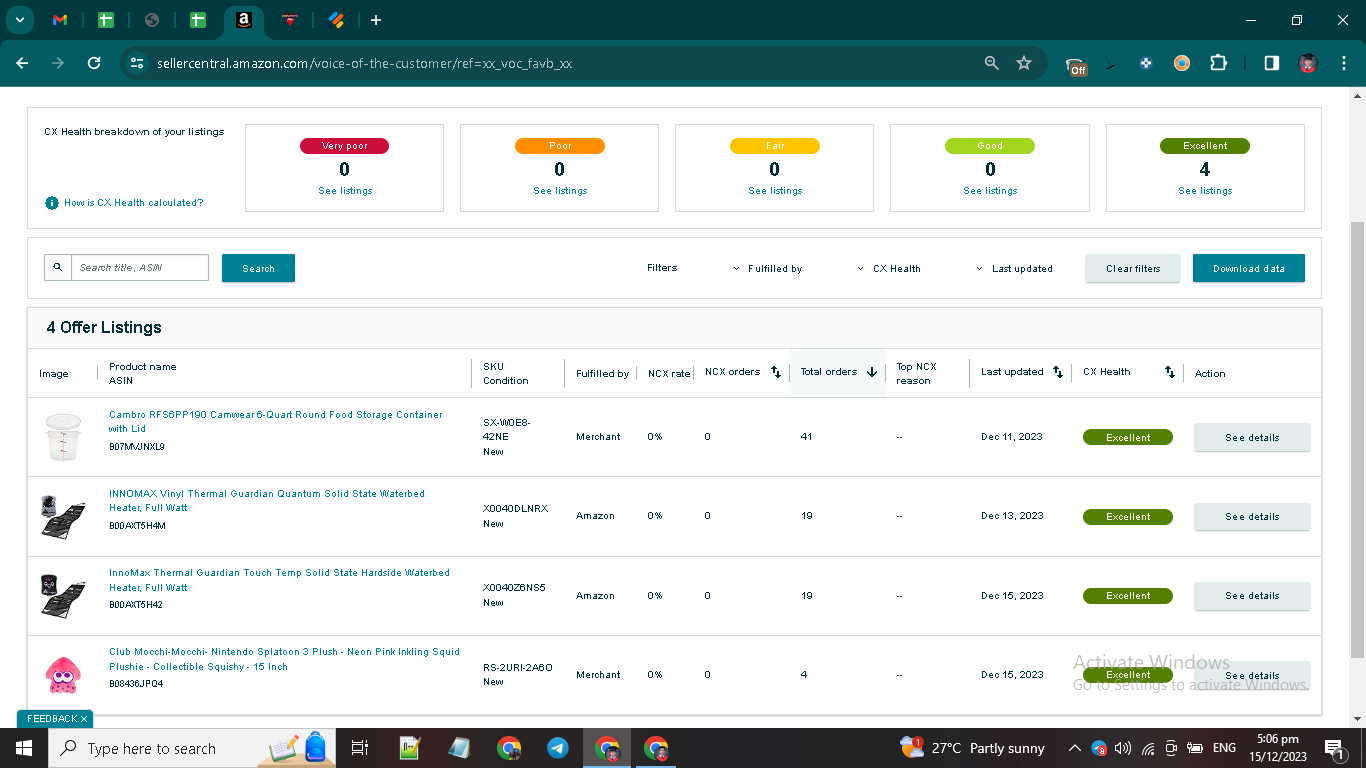Bookmark this page with the star

coord(1024,63)
